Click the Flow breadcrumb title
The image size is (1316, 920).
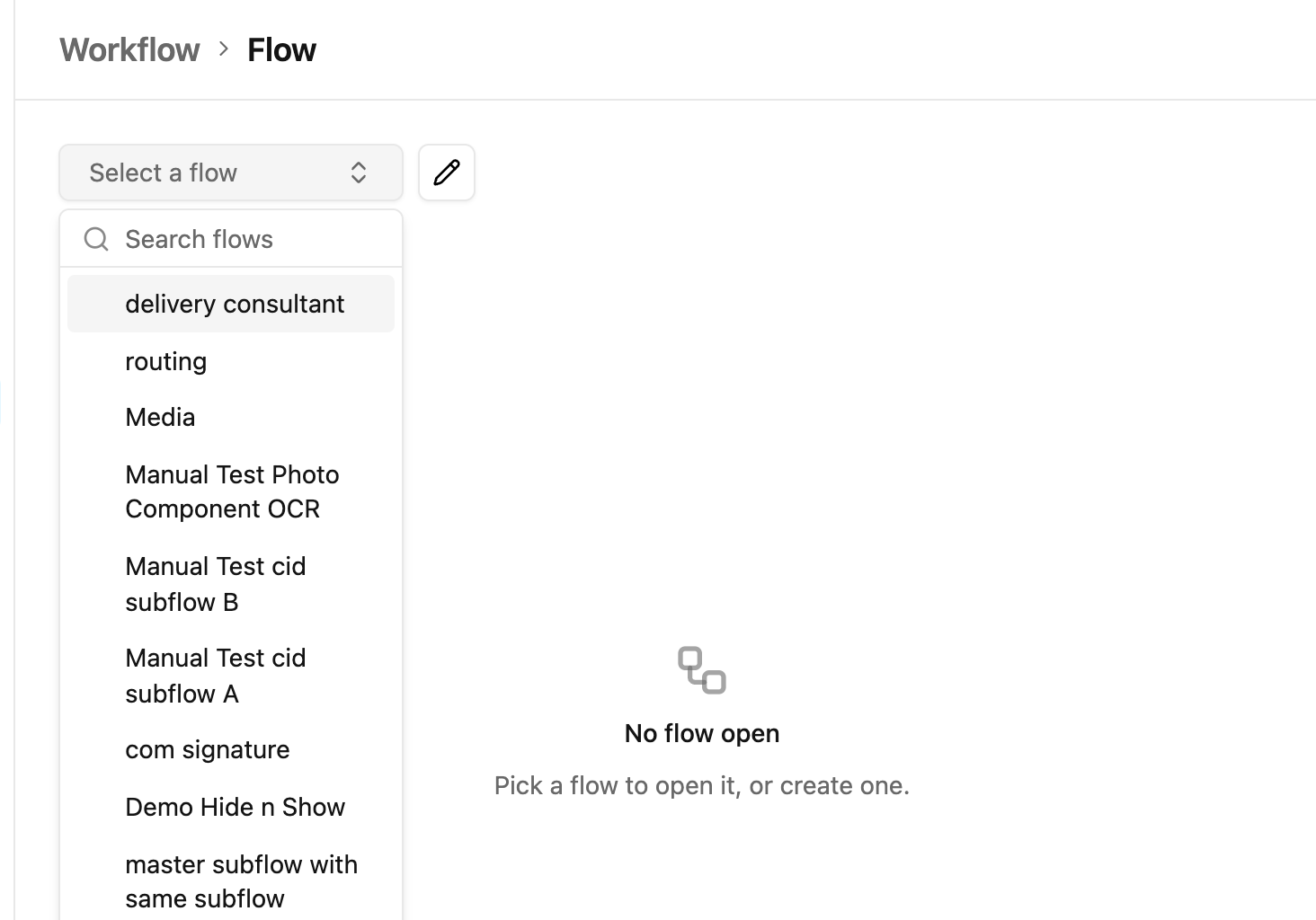click(x=281, y=50)
